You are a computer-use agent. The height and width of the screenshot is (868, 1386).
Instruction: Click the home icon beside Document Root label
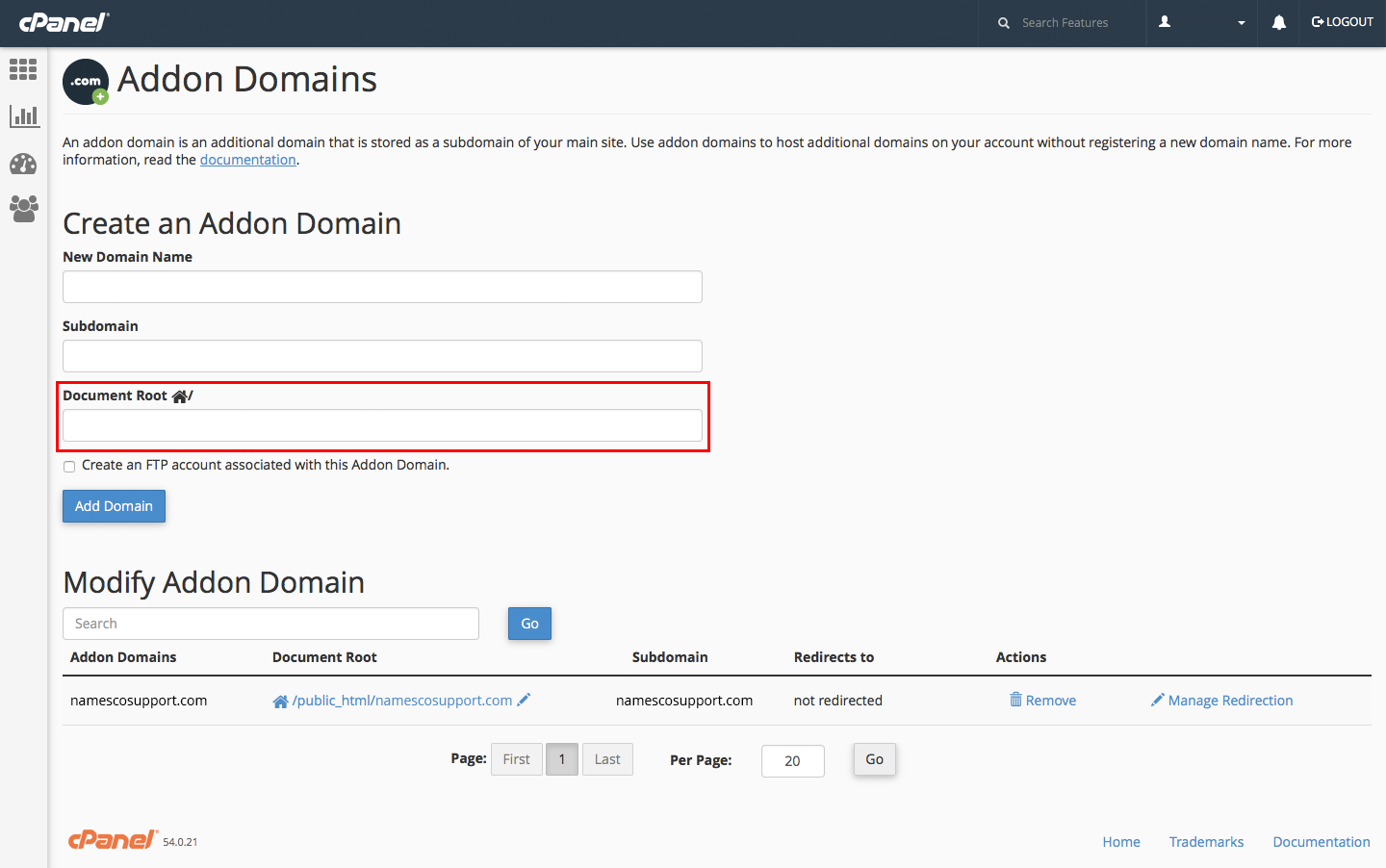pyautogui.click(x=180, y=396)
